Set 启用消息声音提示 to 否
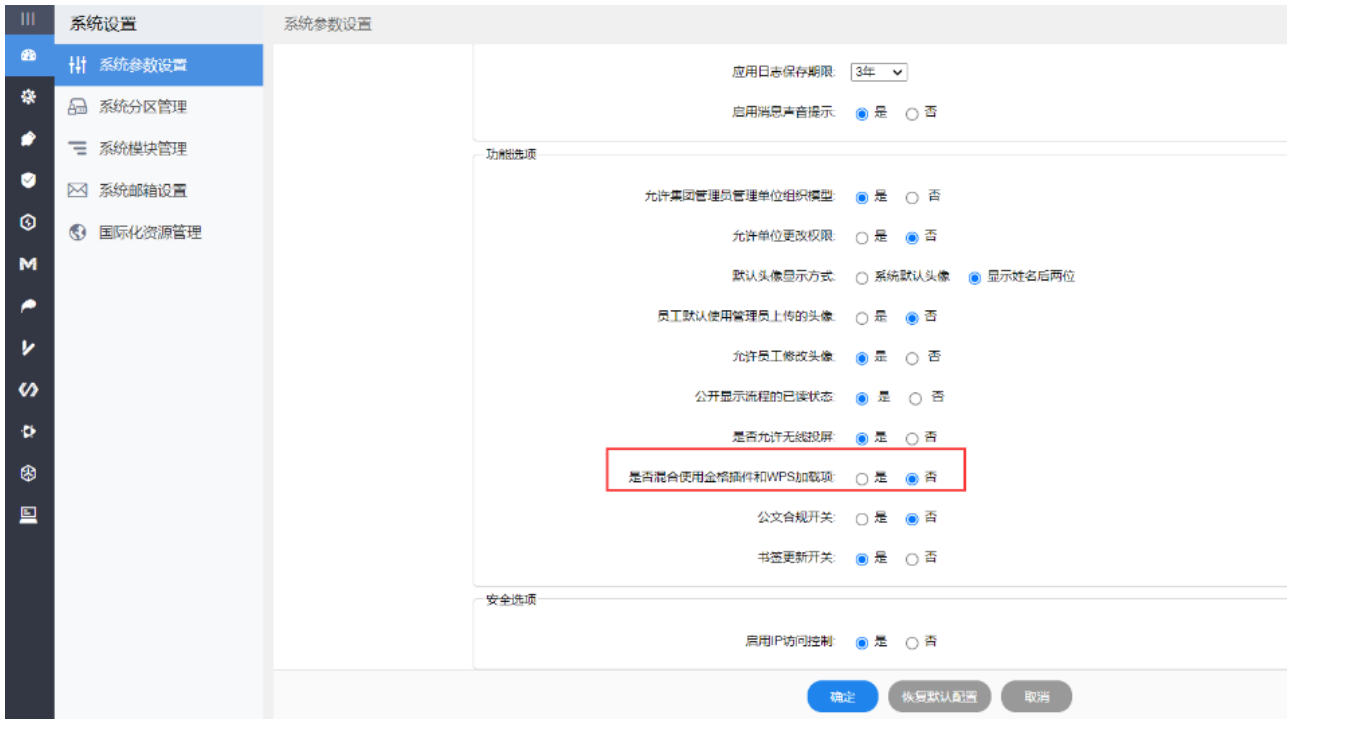1354x740 pixels. [x=912, y=114]
